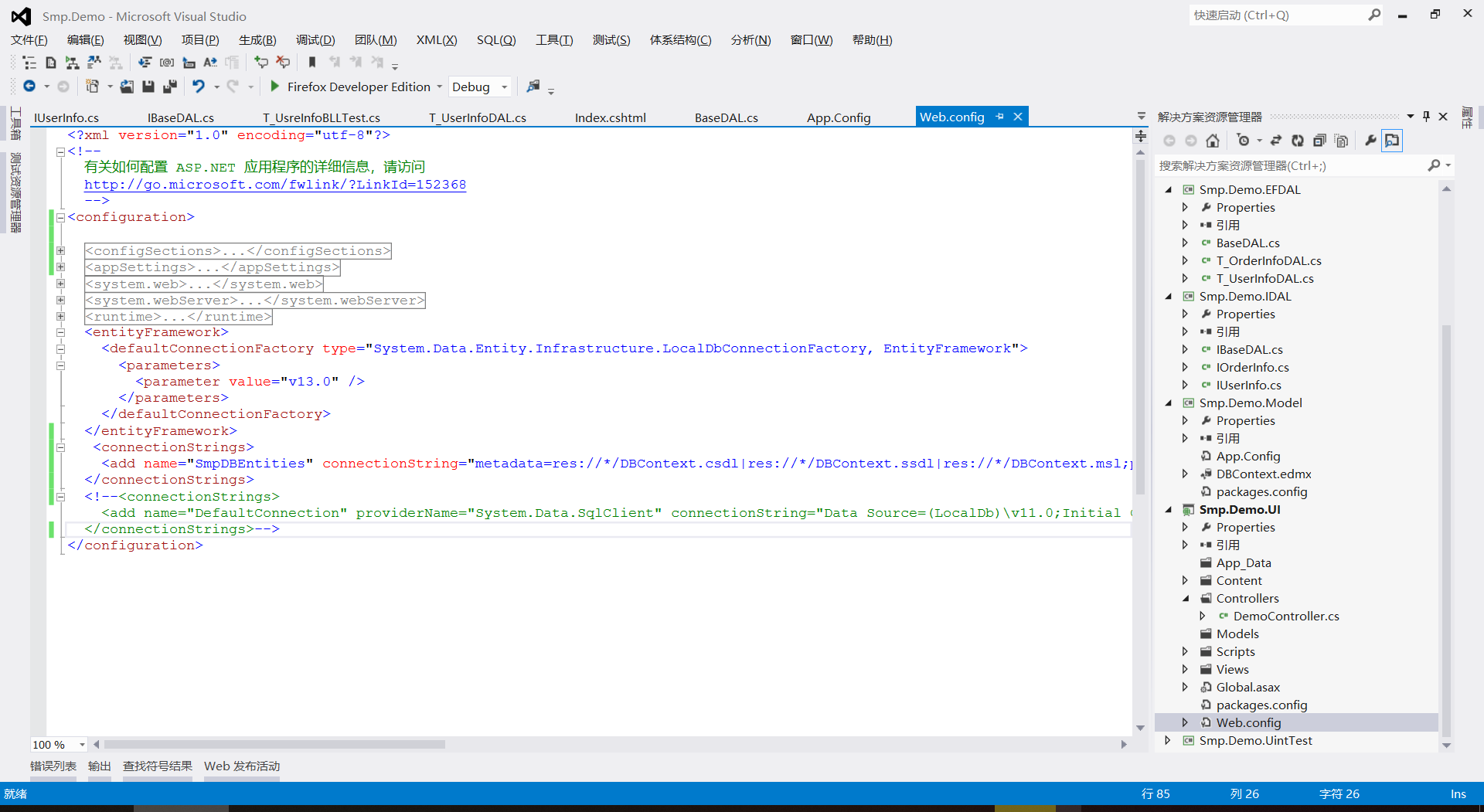Open the pending changes filter clock icon
Screen dimensions: 1484x812
click(x=1243, y=141)
